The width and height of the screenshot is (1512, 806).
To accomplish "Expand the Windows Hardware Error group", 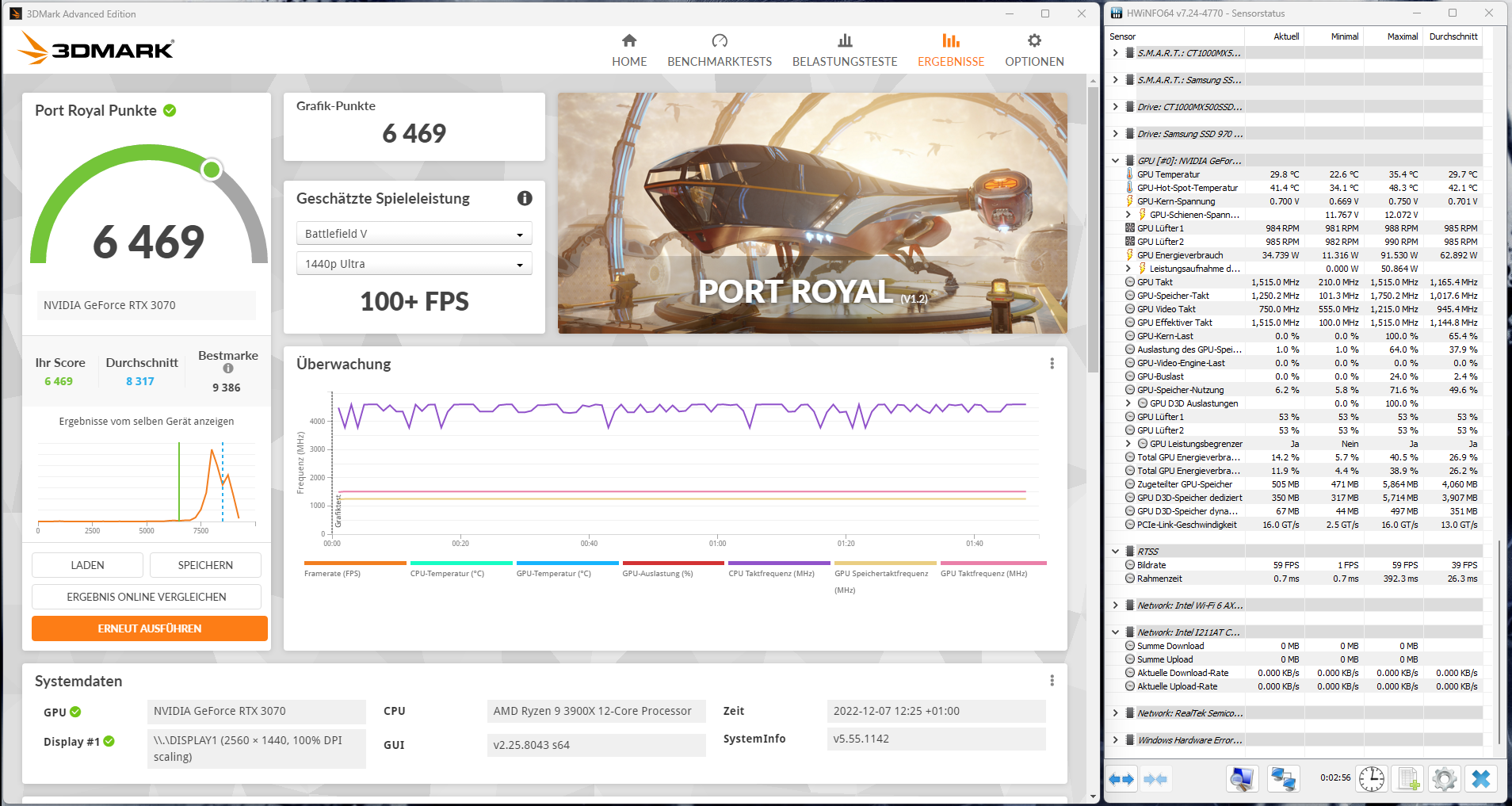I will pyautogui.click(x=1116, y=740).
